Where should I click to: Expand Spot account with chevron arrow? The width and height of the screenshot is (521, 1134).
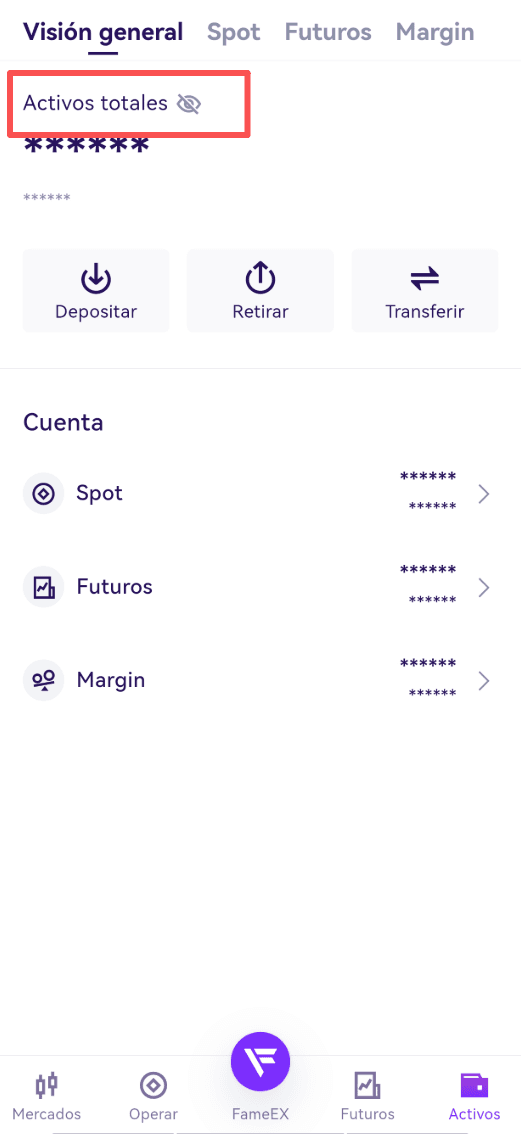tap(484, 494)
